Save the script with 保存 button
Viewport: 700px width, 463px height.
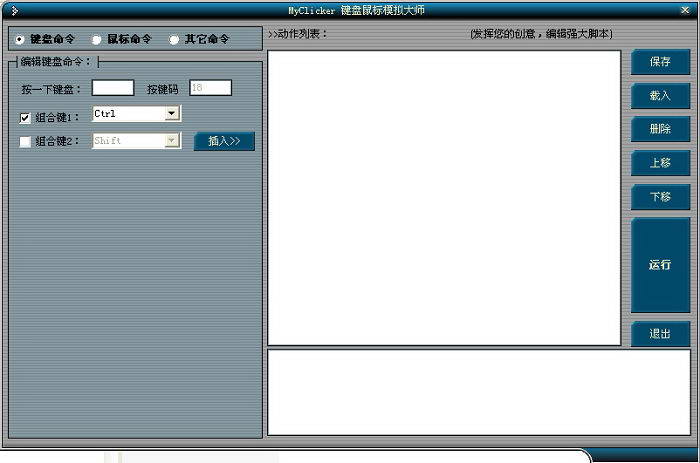660,62
